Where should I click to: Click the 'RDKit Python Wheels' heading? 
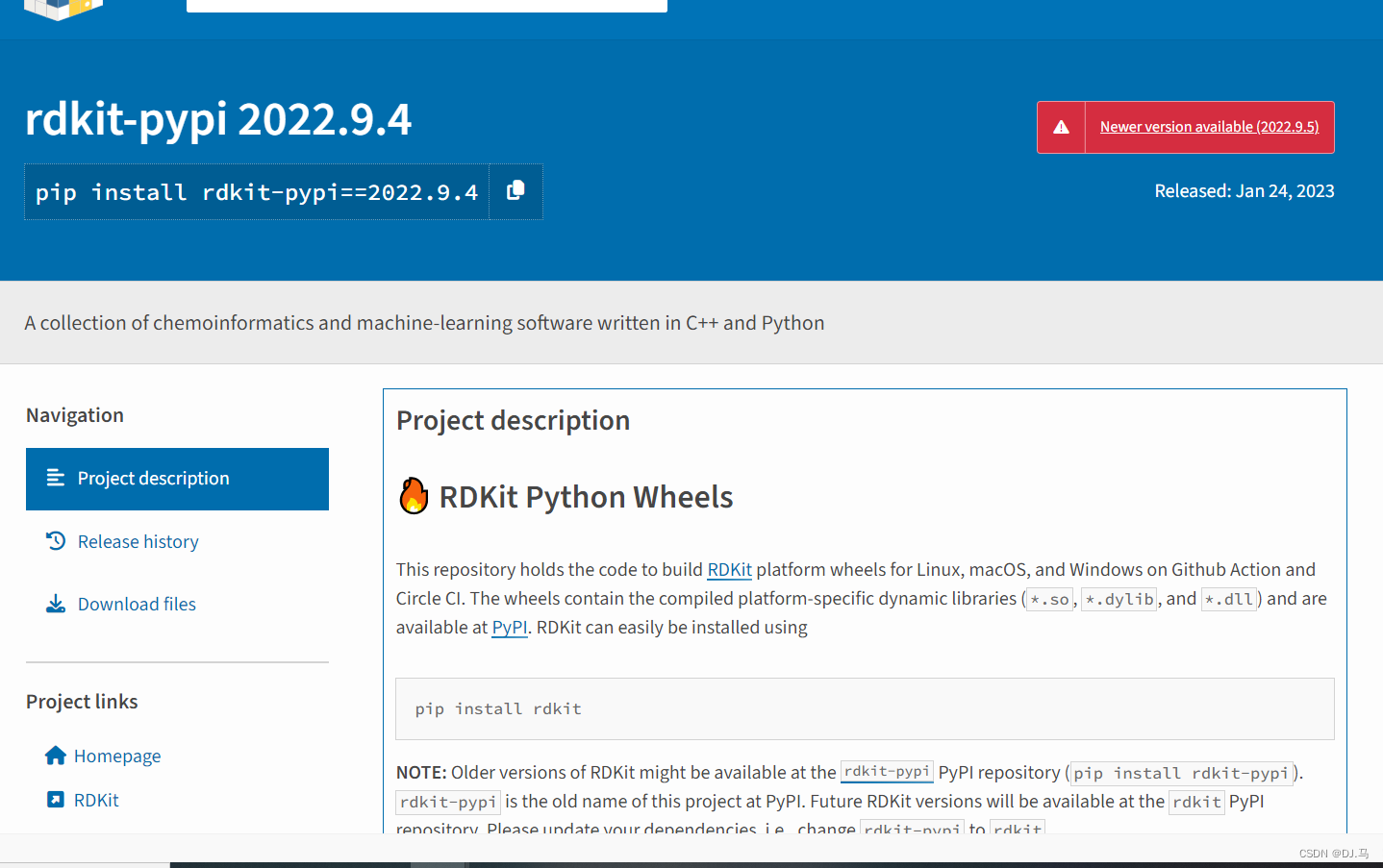coord(586,497)
